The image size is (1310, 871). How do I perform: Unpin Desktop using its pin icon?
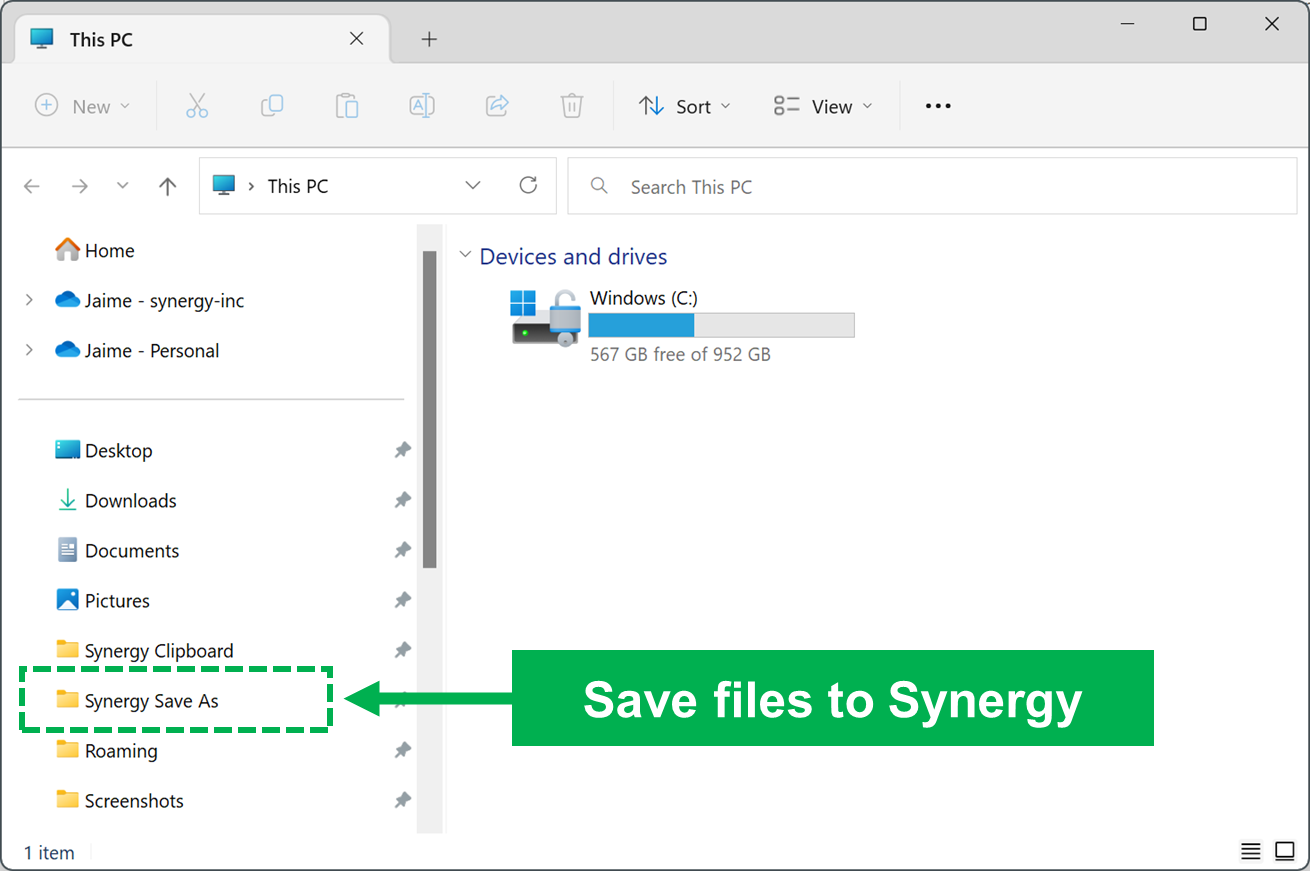402,451
